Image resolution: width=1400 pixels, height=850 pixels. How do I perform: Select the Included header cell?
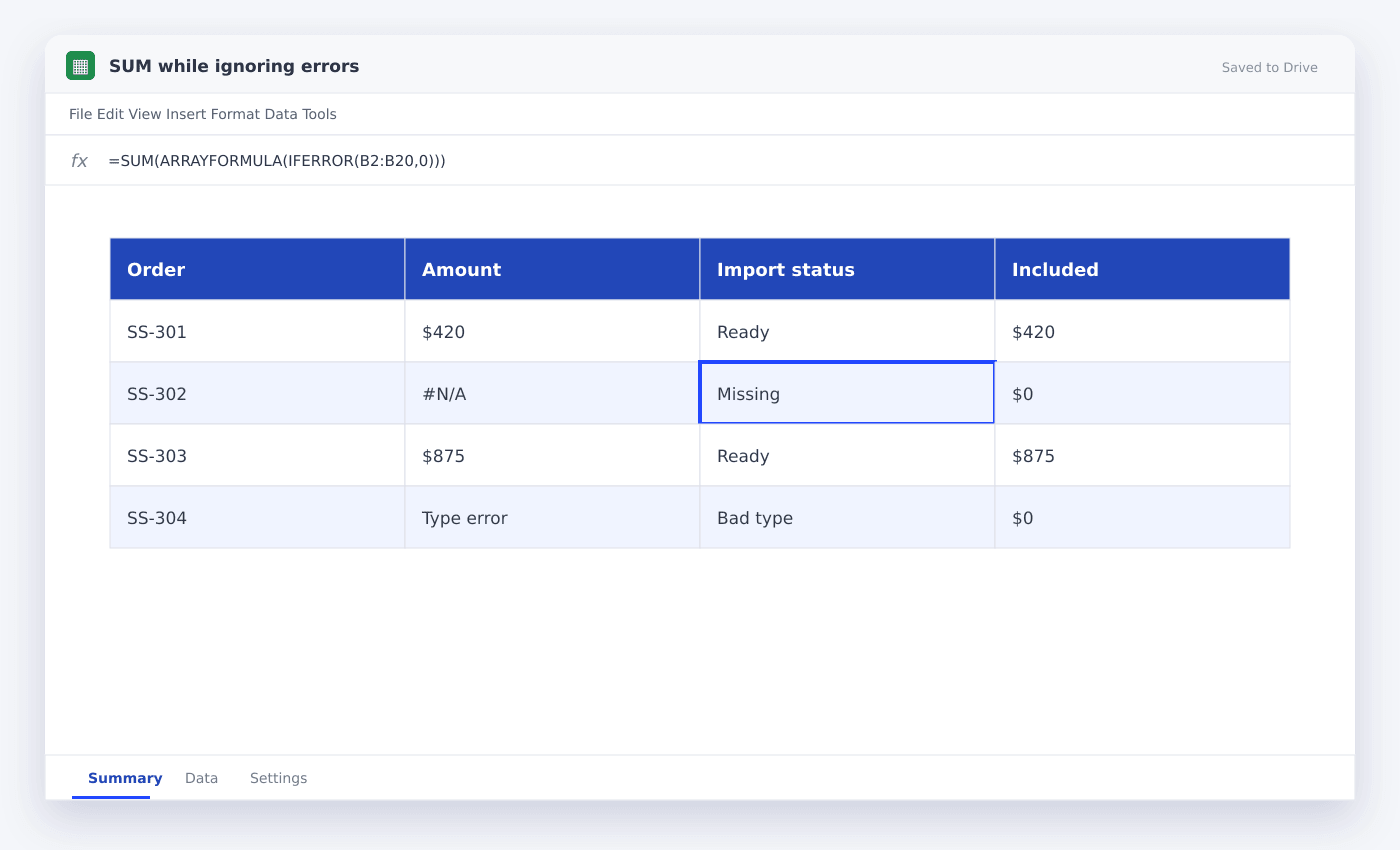[1142, 269]
